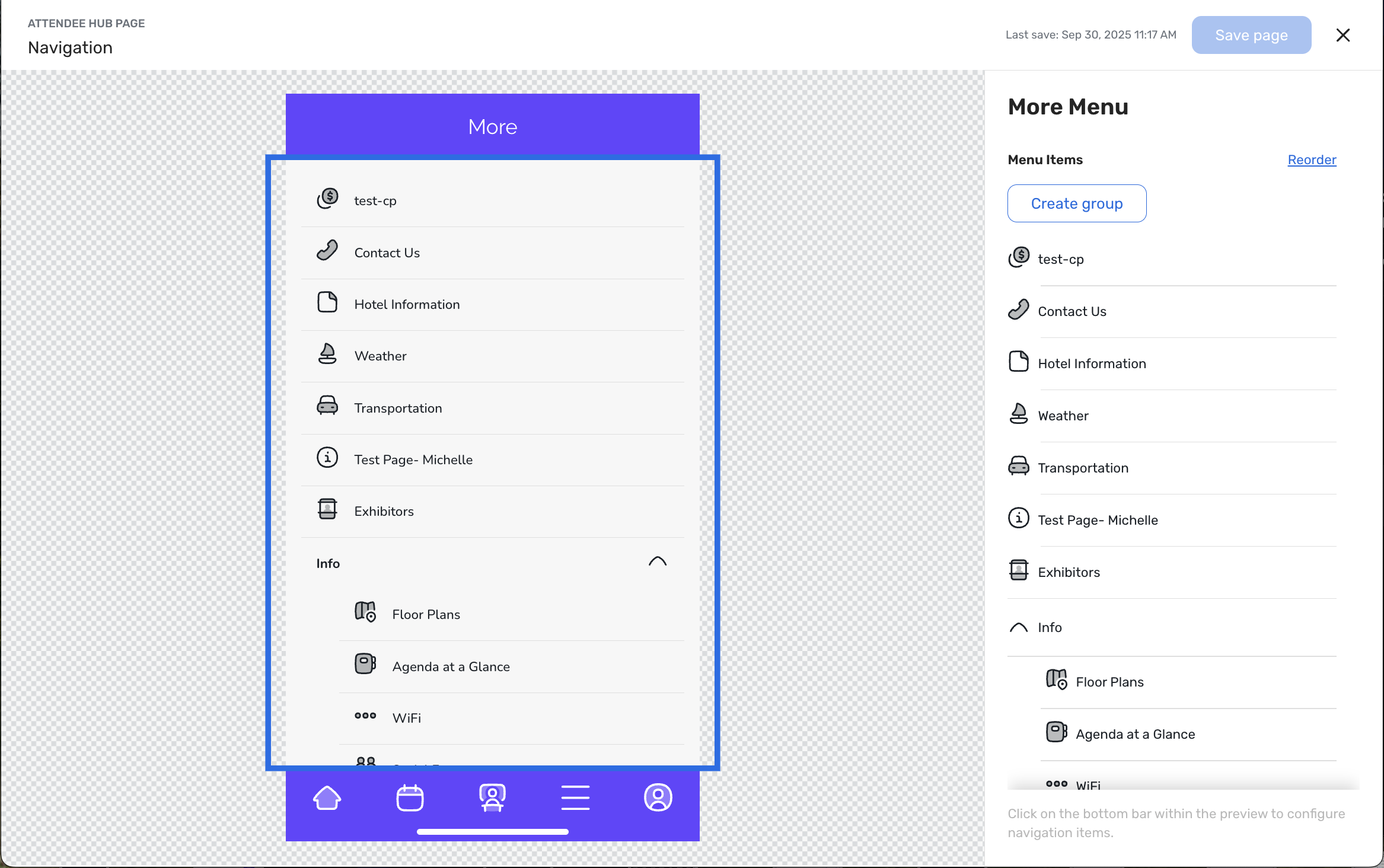Select Hotel Information in the Menu Items list
The height and width of the screenshot is (868, 1384).
(1092, 363)
